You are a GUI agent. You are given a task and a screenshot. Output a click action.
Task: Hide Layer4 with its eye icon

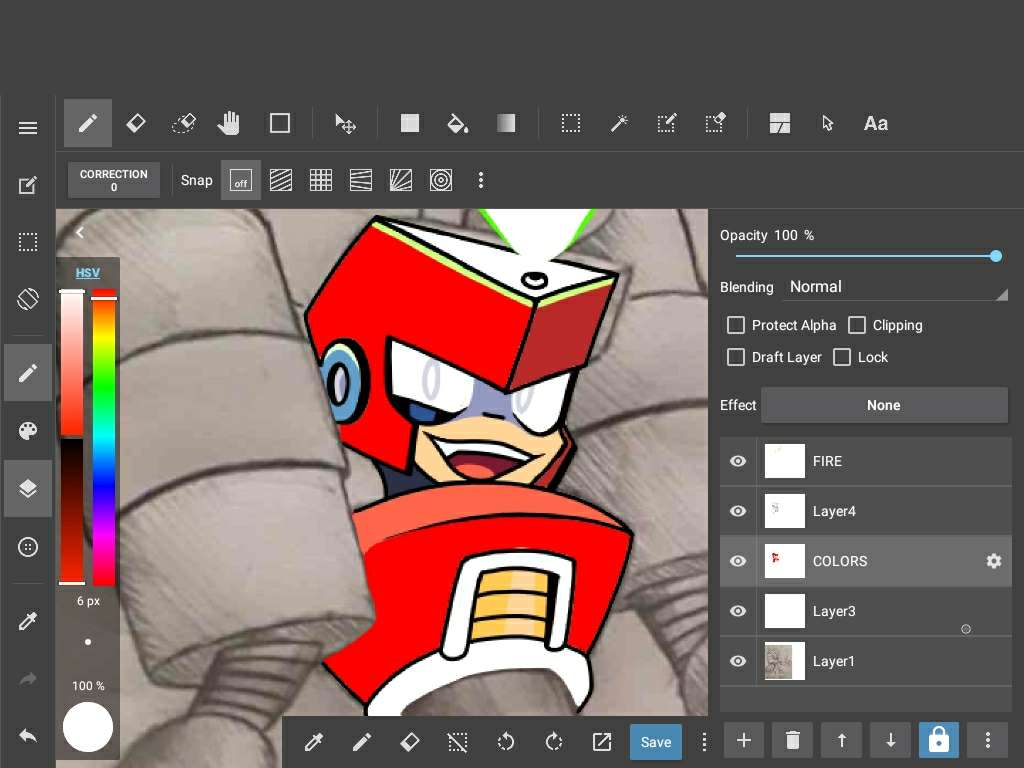[738, 511]
